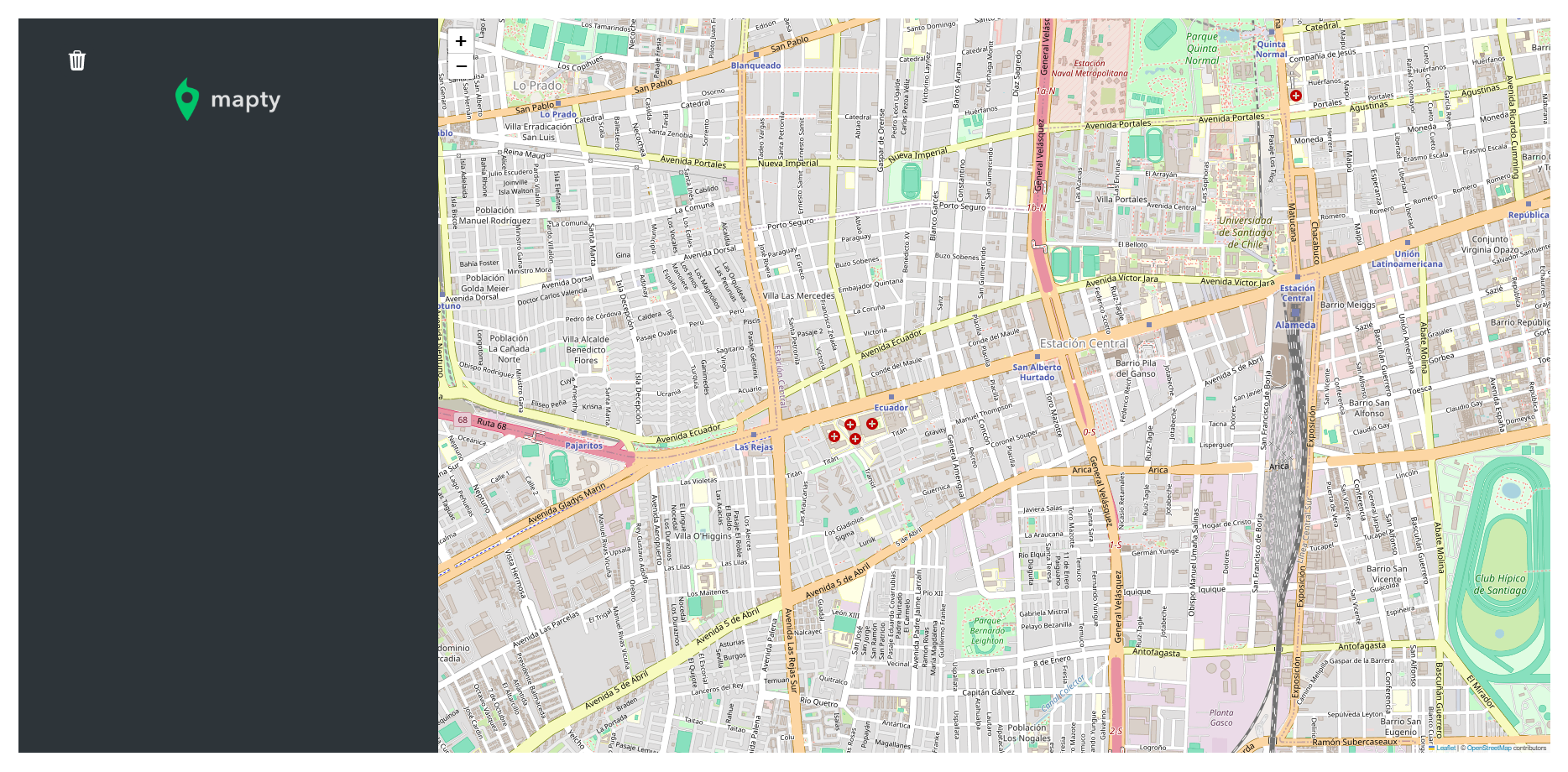Zoom out of the map
Viewport: 1568px width, 772px height.
(x=461, y=66)
